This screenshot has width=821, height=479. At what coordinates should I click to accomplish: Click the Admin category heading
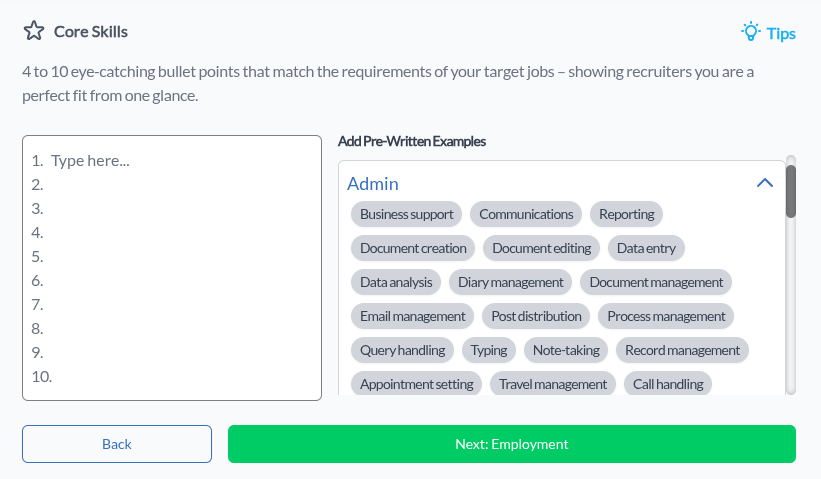pyautogui.click(x=373, y=184)
